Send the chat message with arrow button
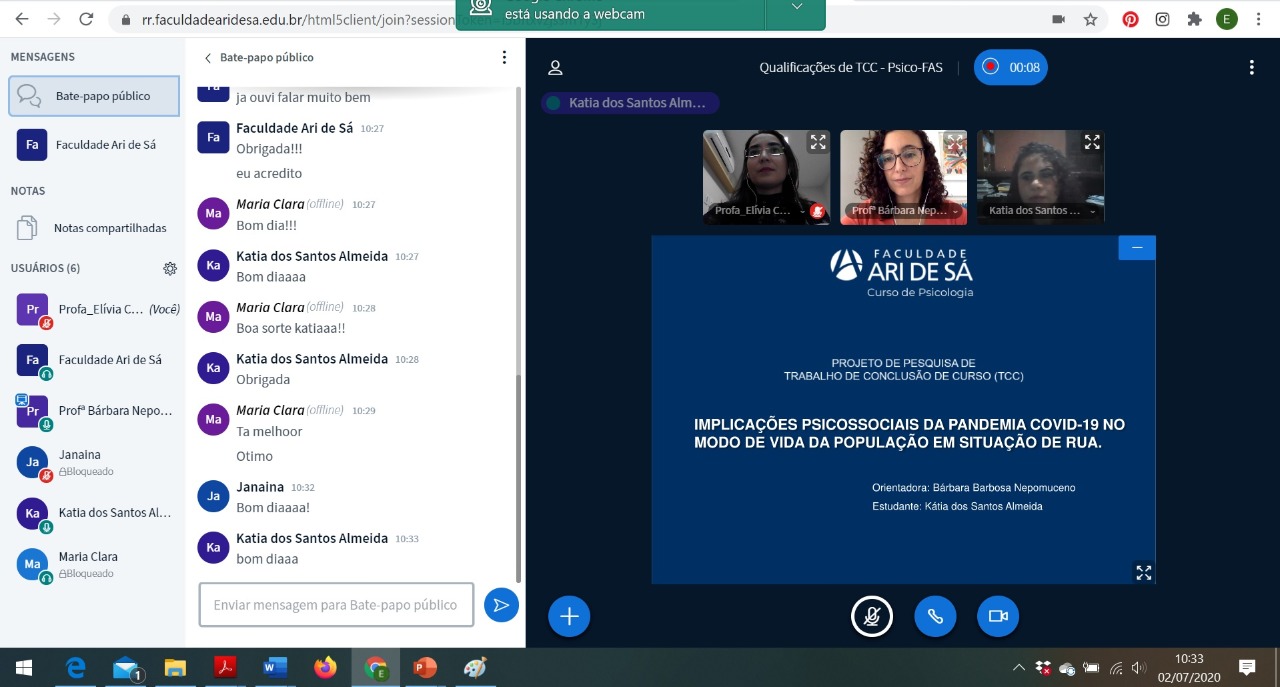This screenshot has width=1280, height=687. tap(501, 605)
